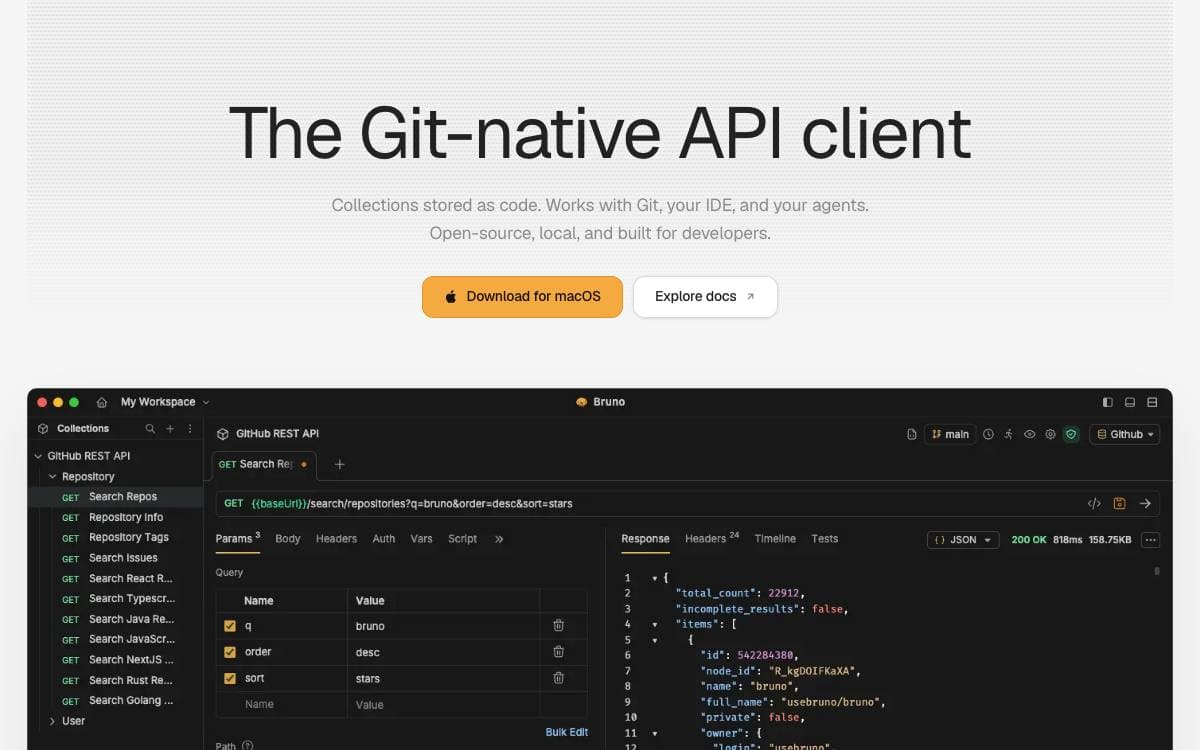Image resolution: width=1200 pixels, height=750 pixels.
Task: Open the JSON response format dropdown
Action: [963, 540]
